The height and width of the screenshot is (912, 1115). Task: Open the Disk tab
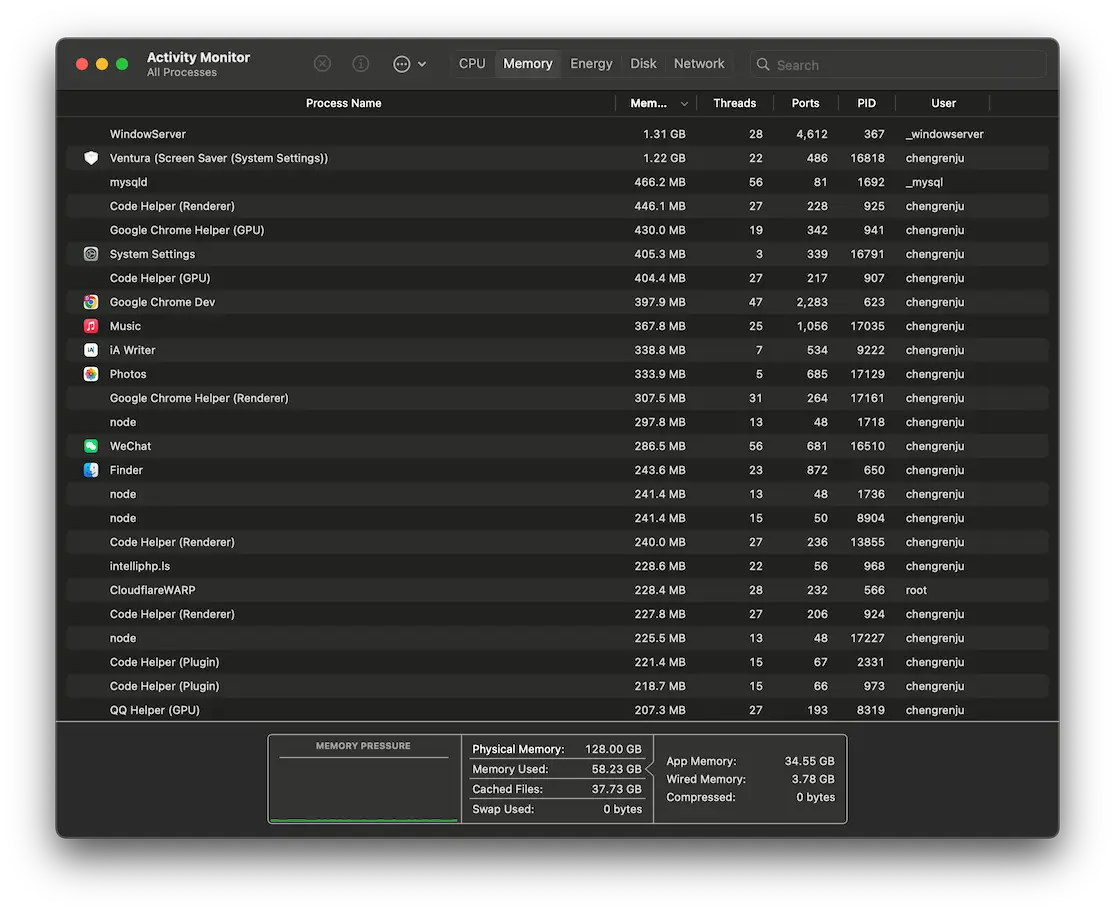643,64
